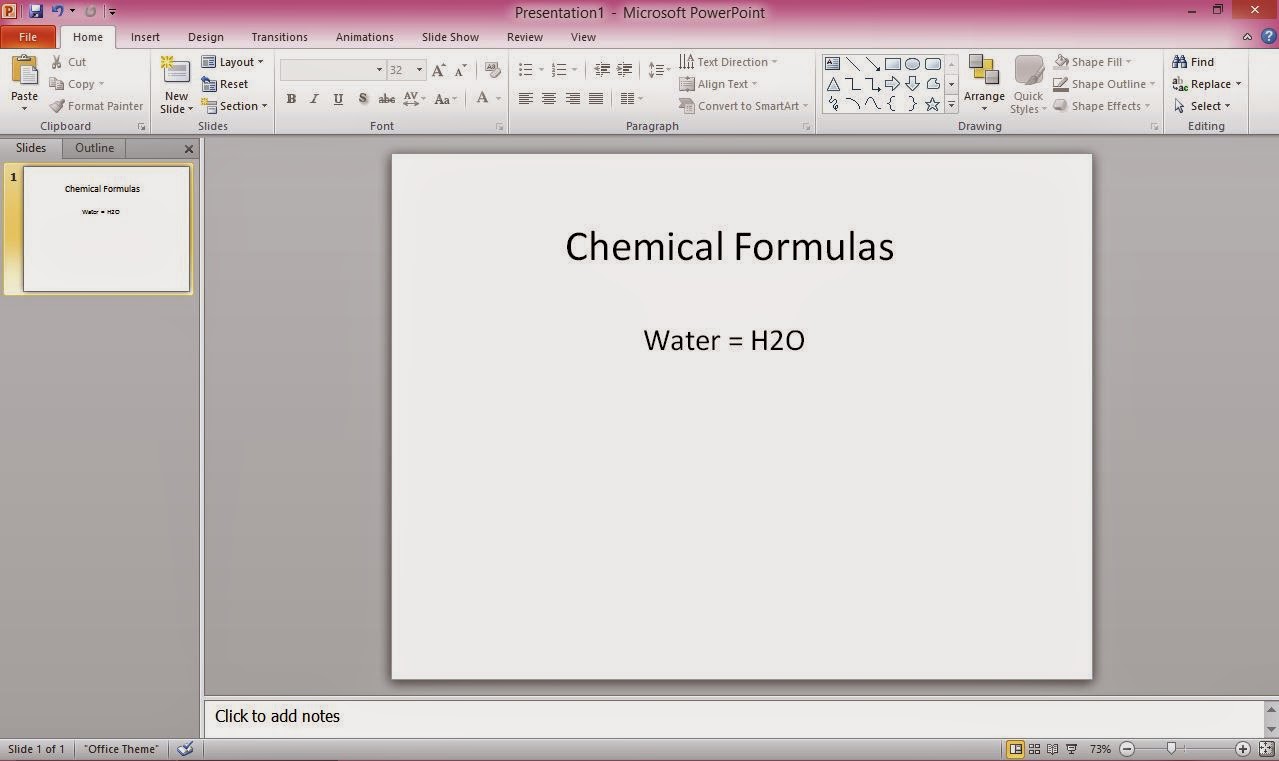1279x761 pixels.
Task: Click the Copy button
Action: pos(76,84)
